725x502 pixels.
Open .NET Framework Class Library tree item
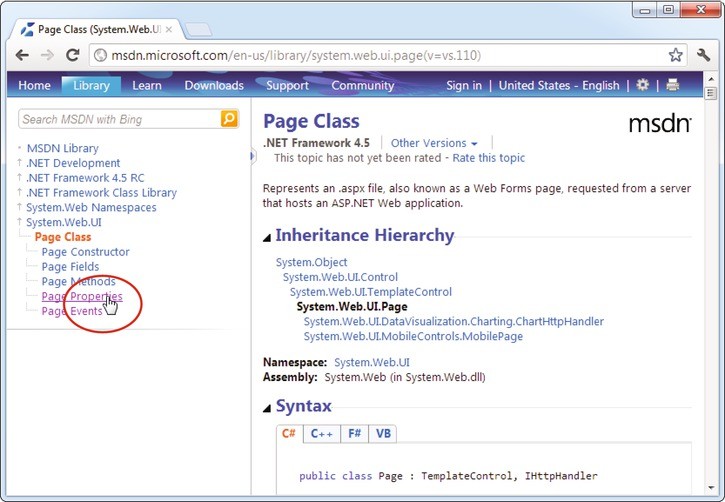101,193
